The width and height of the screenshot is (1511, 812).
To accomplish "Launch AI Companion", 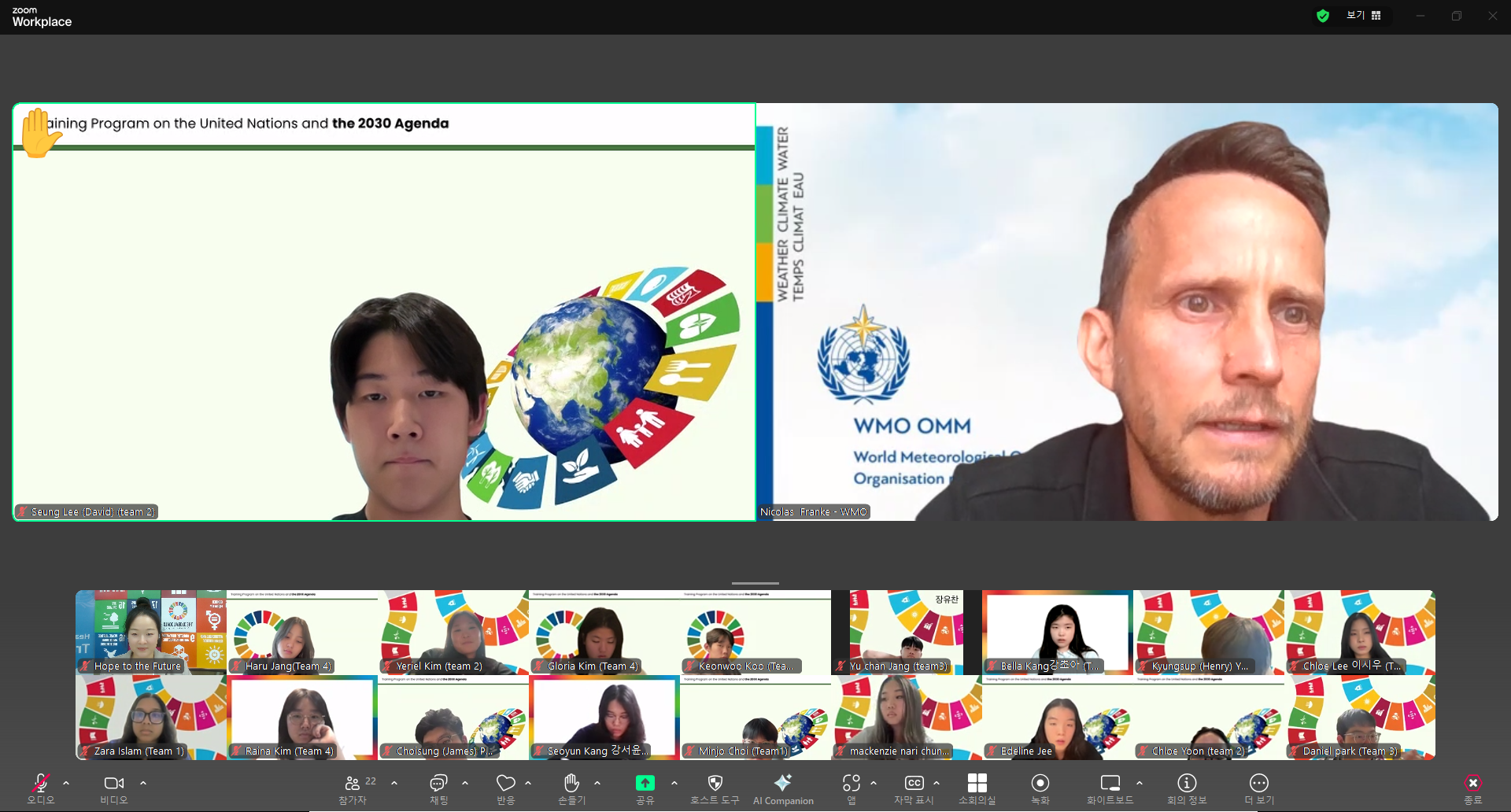I will click(x=783, y=788).
